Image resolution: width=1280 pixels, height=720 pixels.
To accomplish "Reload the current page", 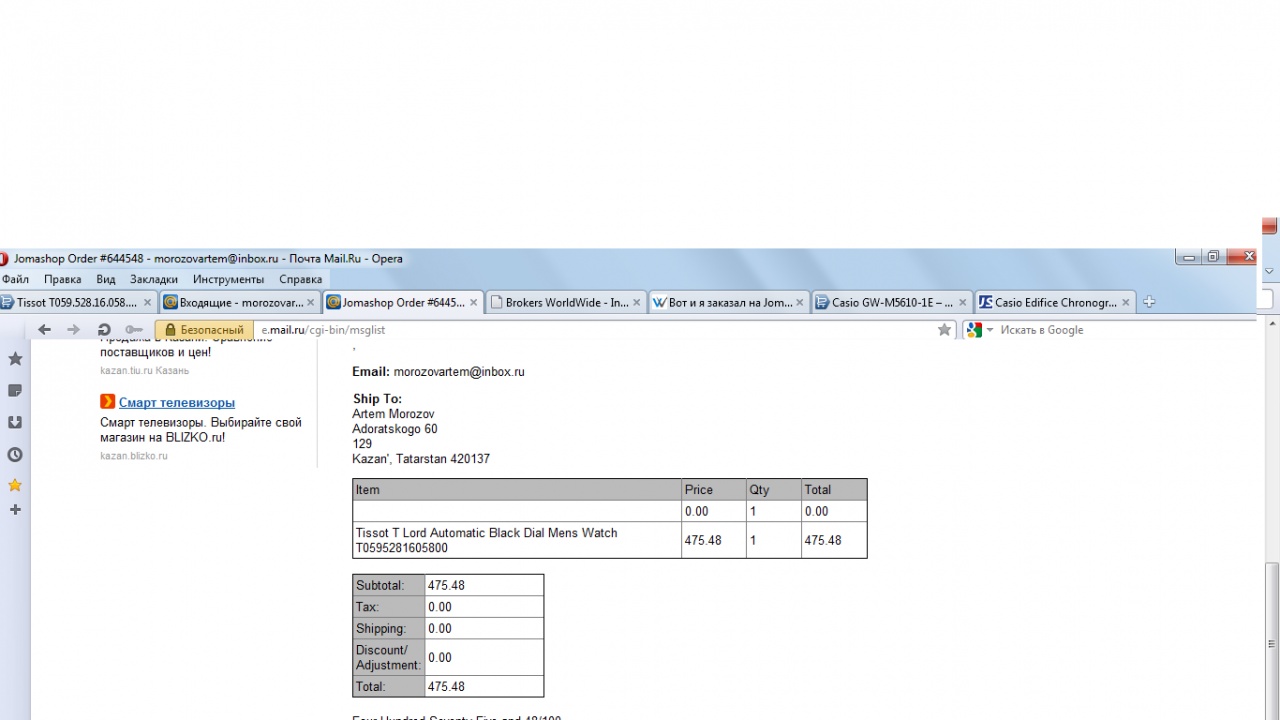I will point(104,330).
